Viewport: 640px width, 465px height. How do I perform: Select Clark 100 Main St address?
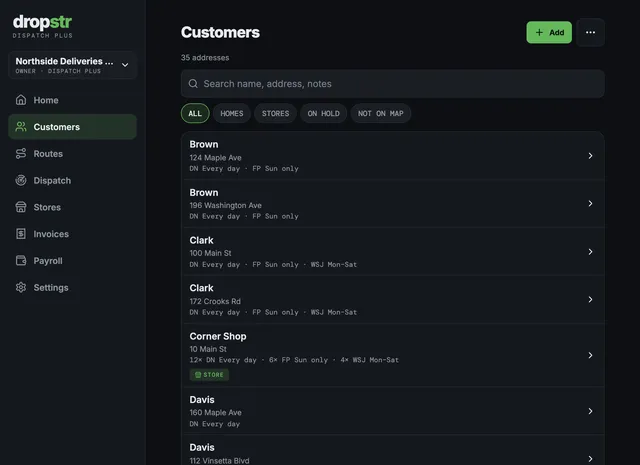point(210,253)
